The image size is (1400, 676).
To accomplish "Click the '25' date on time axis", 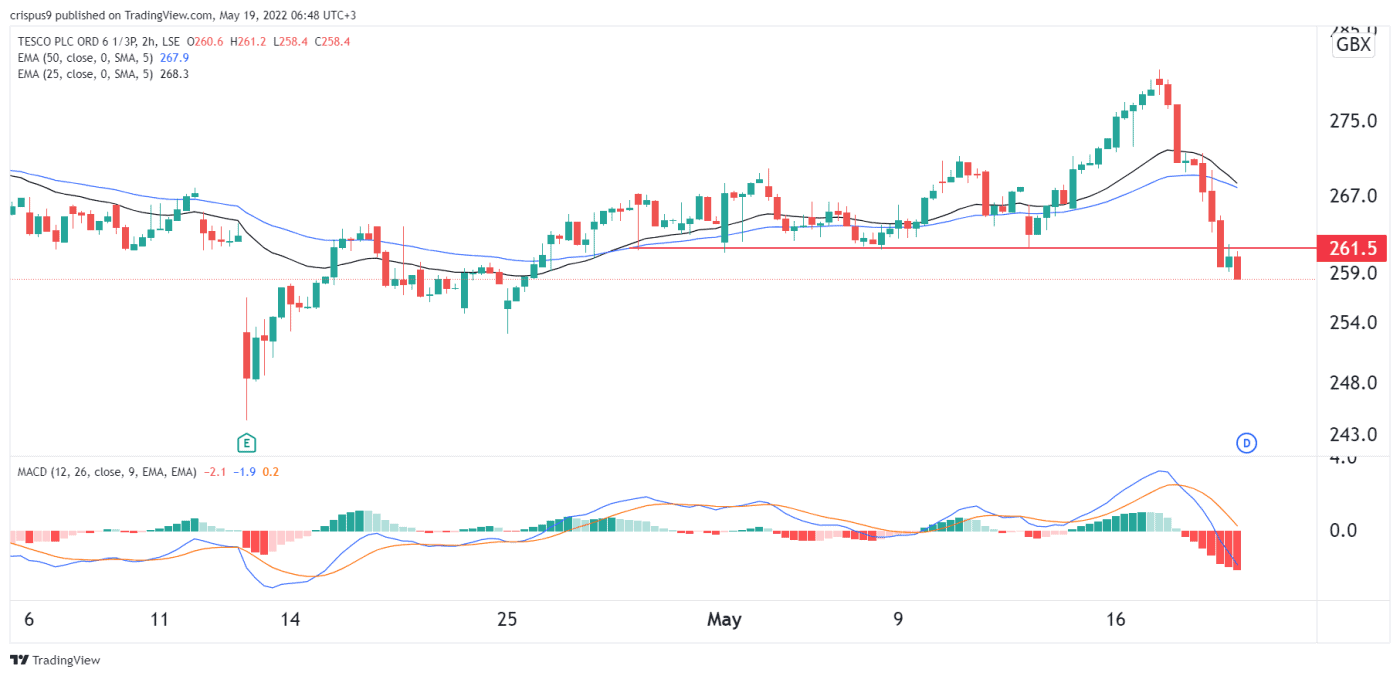I will tap(507, 620).
